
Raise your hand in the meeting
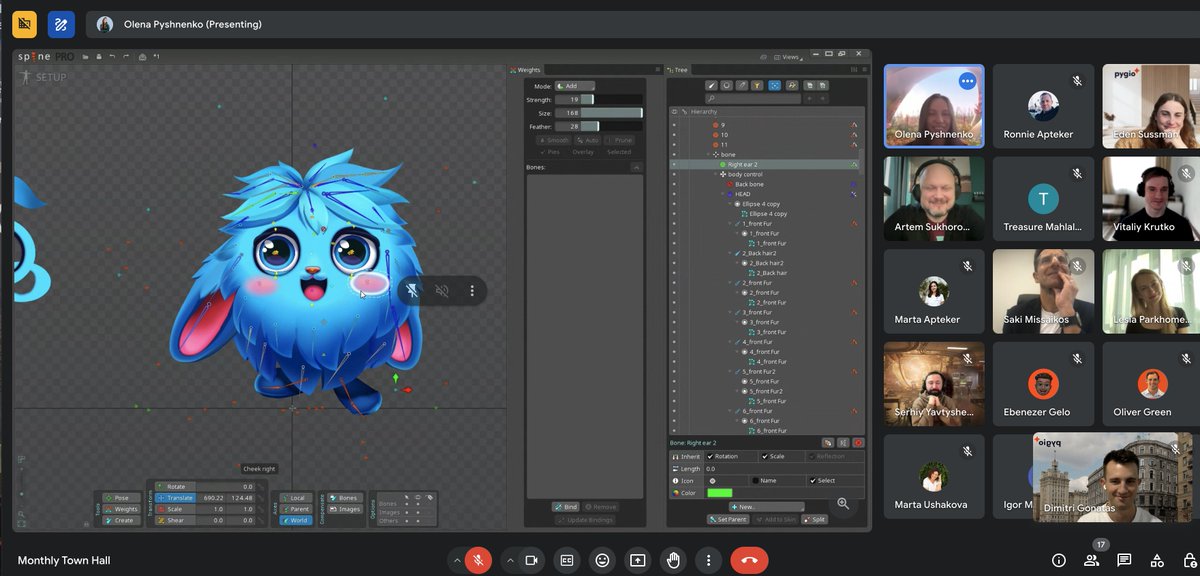[674, 560]
